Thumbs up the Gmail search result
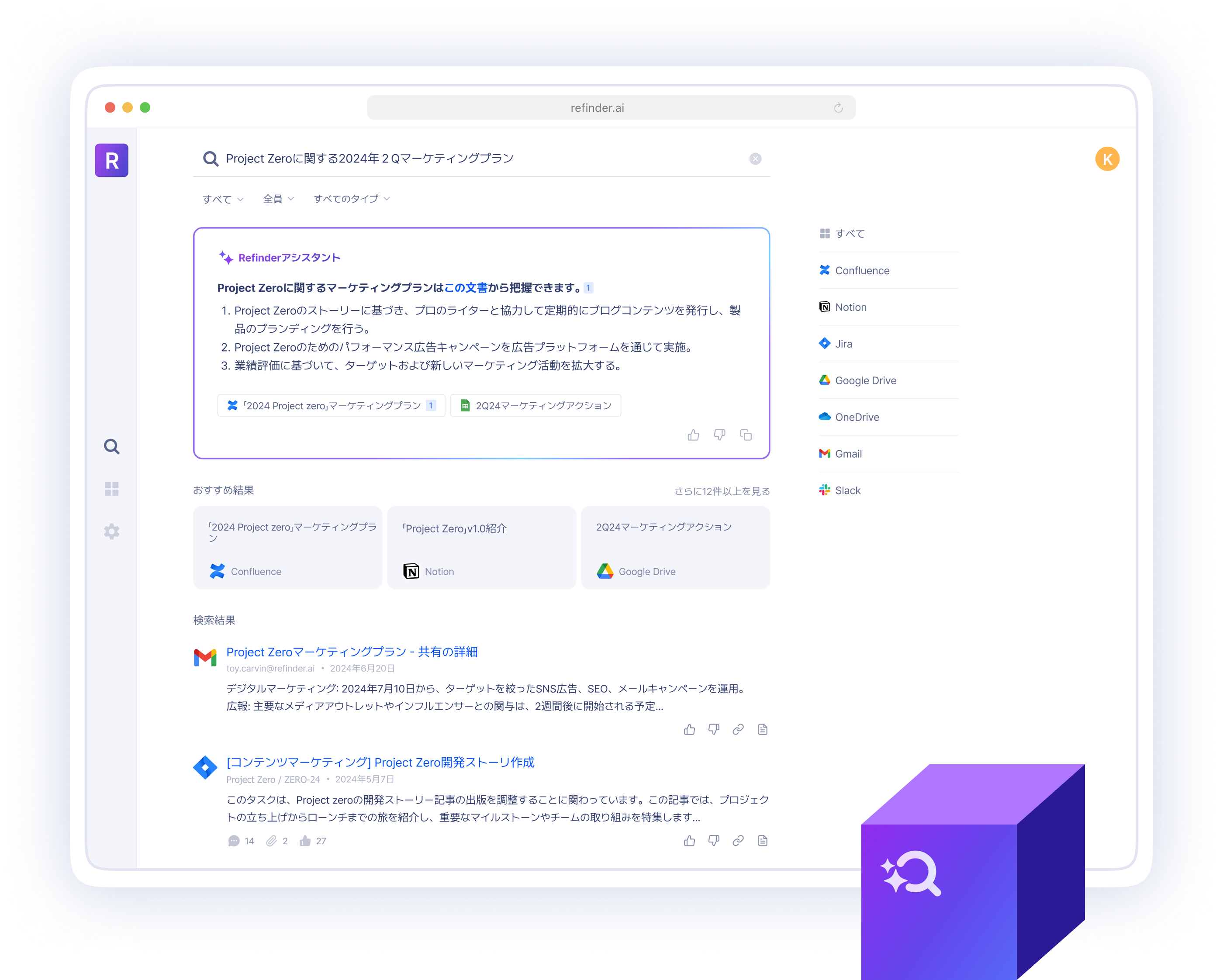The width and height of the screenshot is (1223, 980). pos(689,729)
